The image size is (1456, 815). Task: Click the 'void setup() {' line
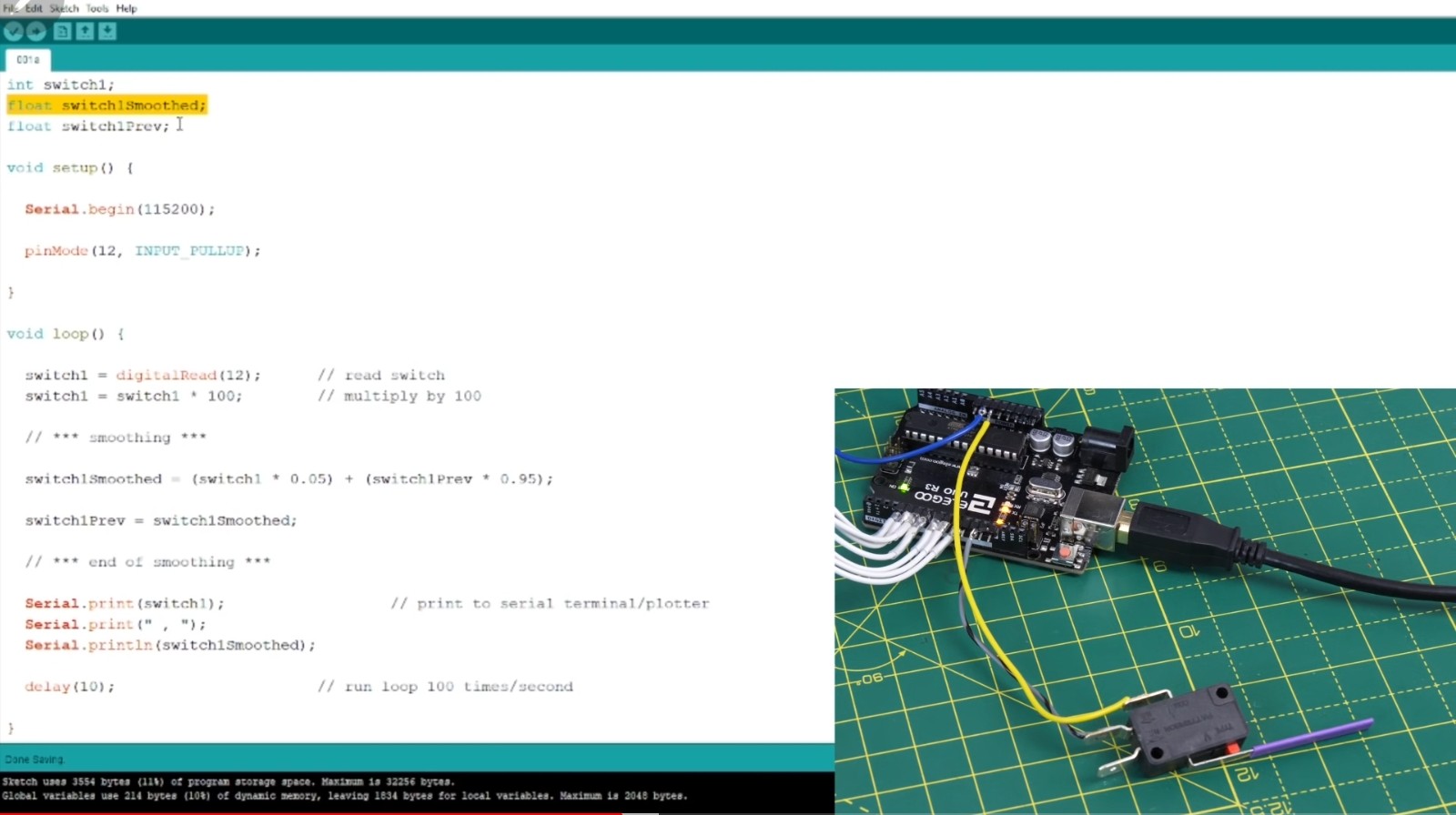70,168
